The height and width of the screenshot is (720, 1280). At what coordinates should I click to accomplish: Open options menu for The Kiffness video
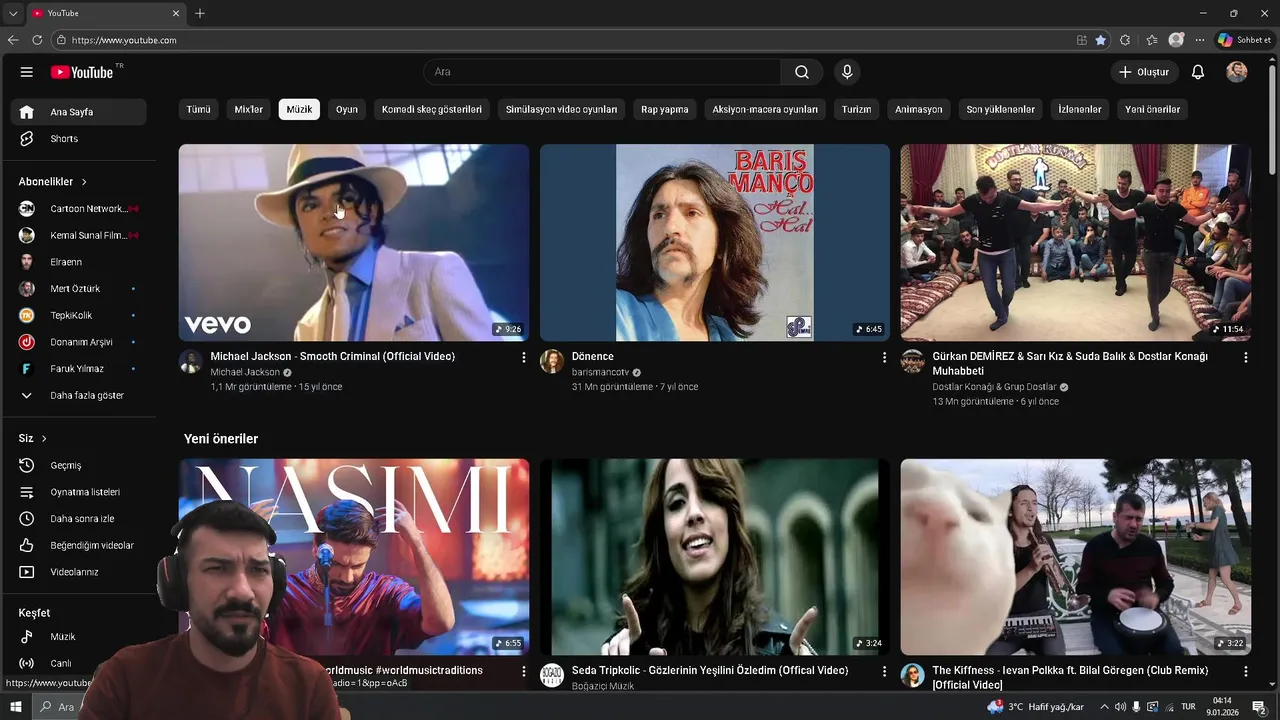pos(1245,671)
